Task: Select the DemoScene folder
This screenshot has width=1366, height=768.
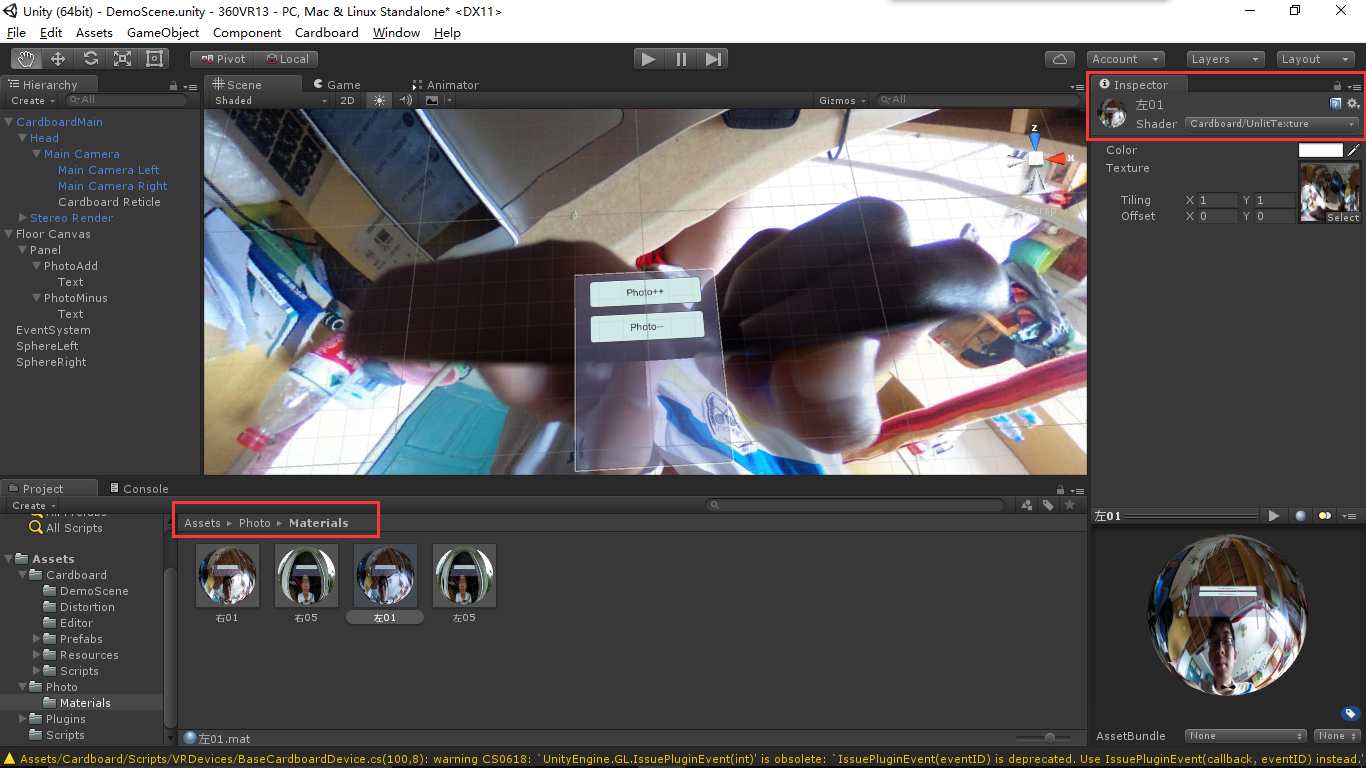Action: point(94,591)
